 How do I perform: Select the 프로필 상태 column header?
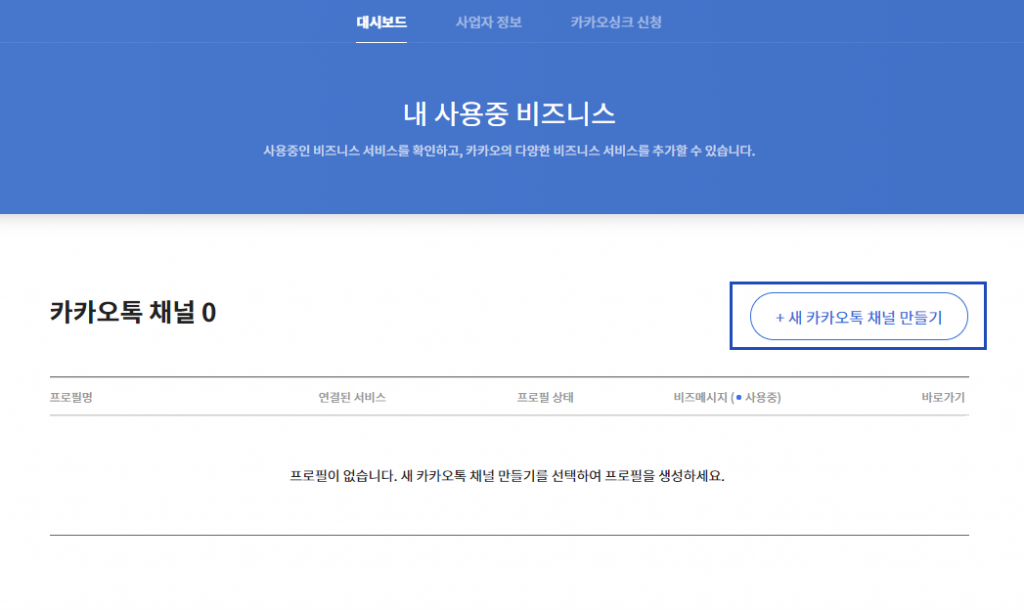tap(545, 397)
